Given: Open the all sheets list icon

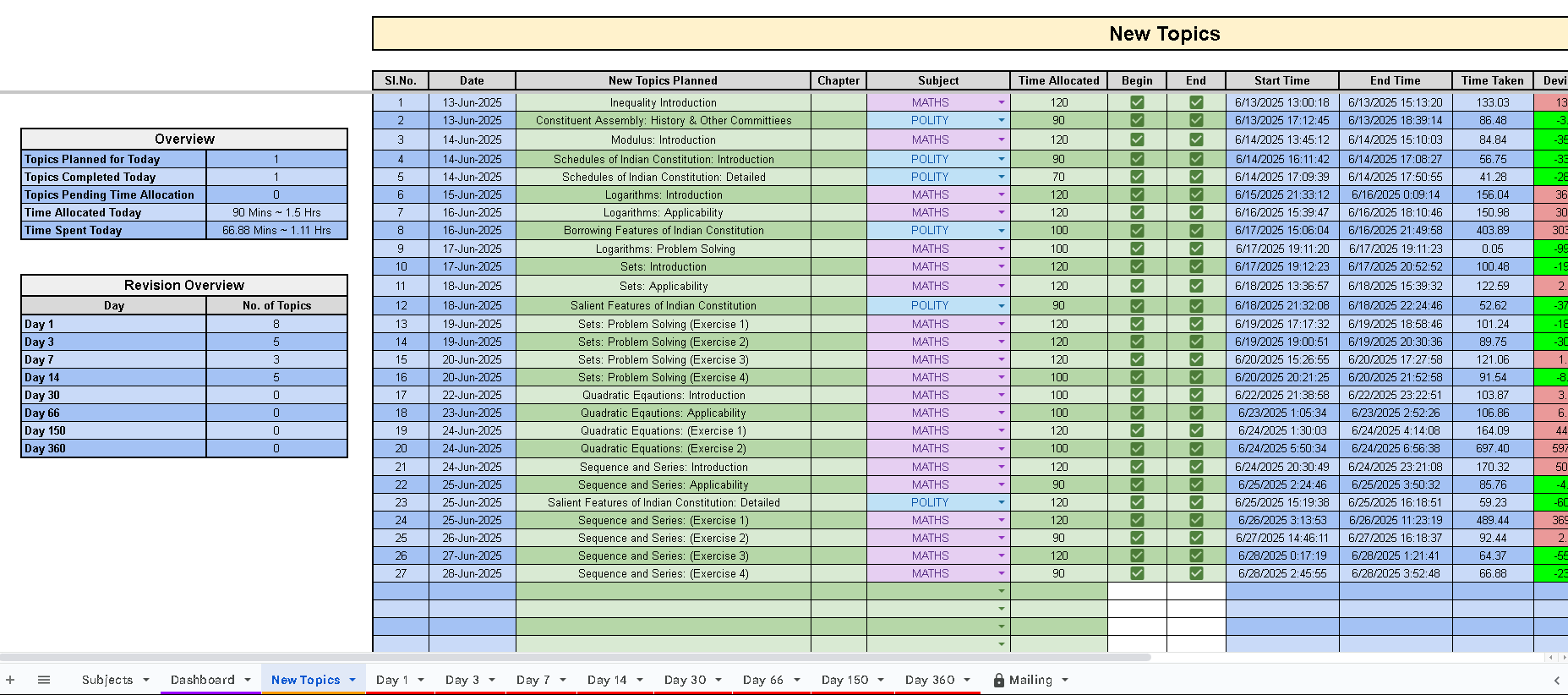Looking at the screenshot, I should (44, 680).
